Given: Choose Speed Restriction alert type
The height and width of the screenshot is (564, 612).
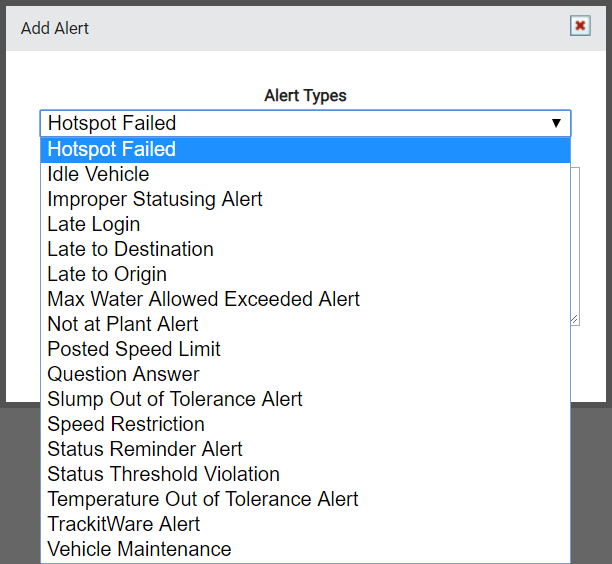Looking at the screenshot, I should click(x=305, y=424).
